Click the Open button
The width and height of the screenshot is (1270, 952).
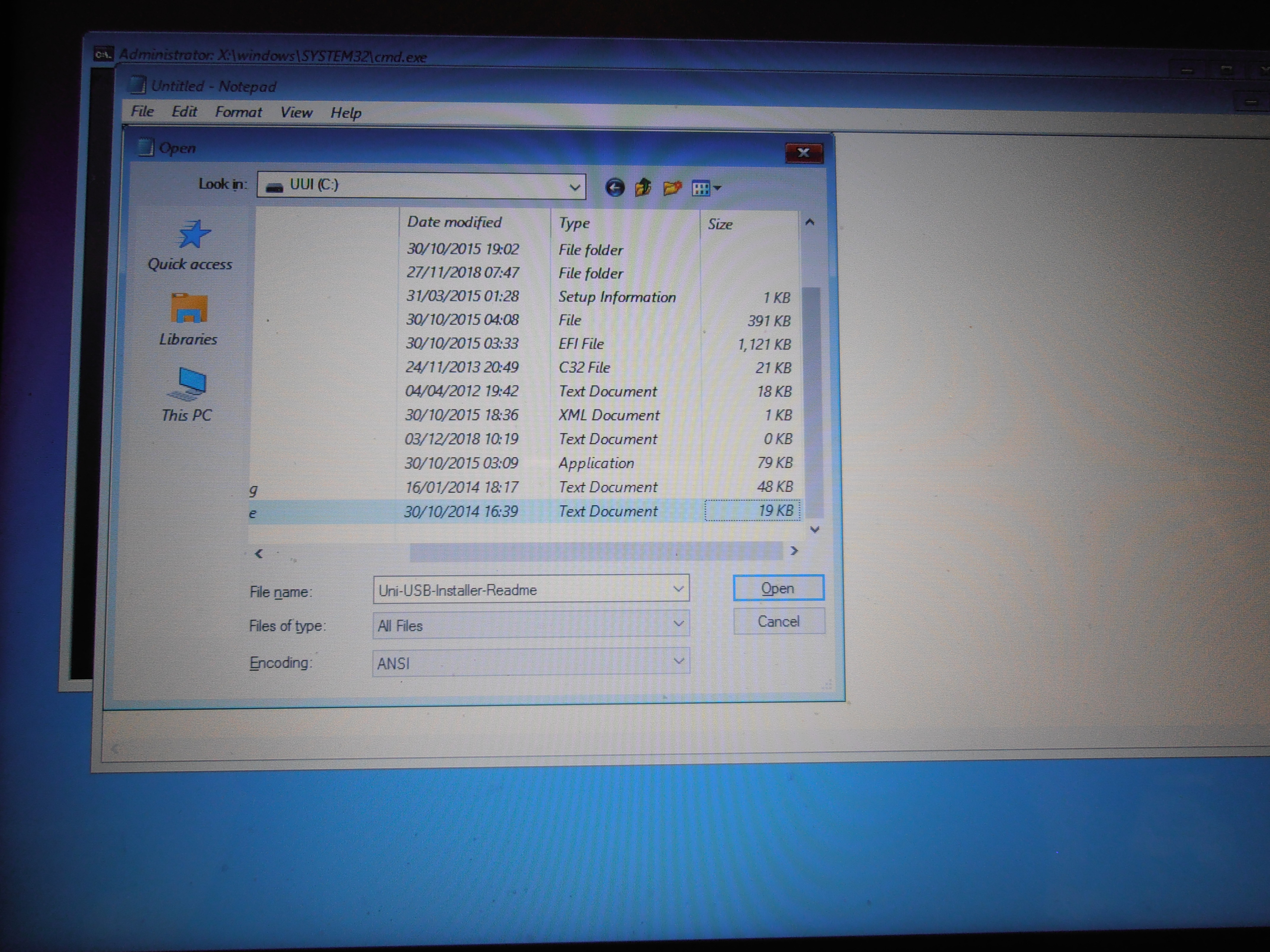pyautogui.click(x=778, y=588)
